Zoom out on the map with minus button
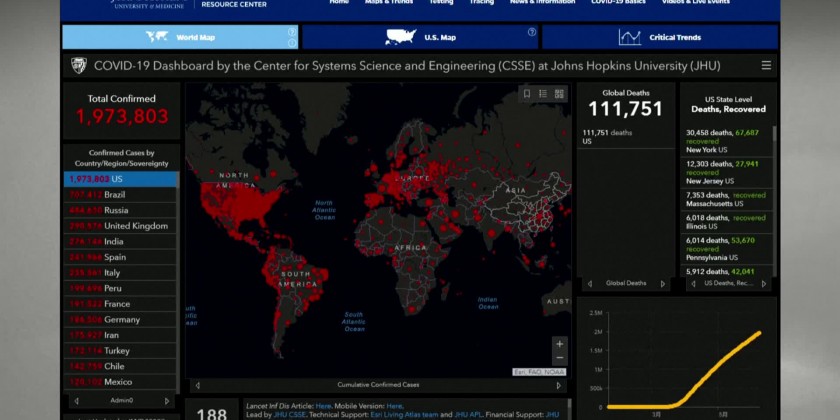This screenshot has width=840, height=420. click(559, 357)
